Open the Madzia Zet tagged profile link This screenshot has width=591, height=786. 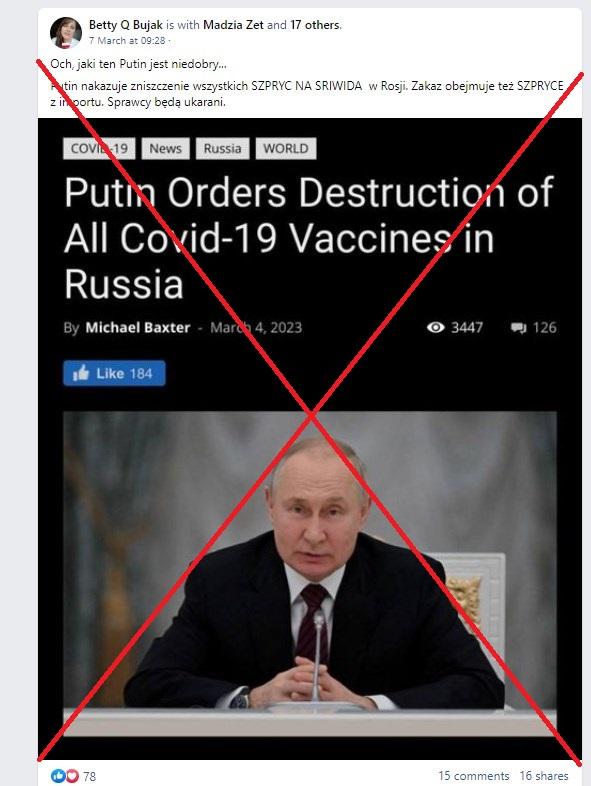pyautogui.click(x=233, y=25)
